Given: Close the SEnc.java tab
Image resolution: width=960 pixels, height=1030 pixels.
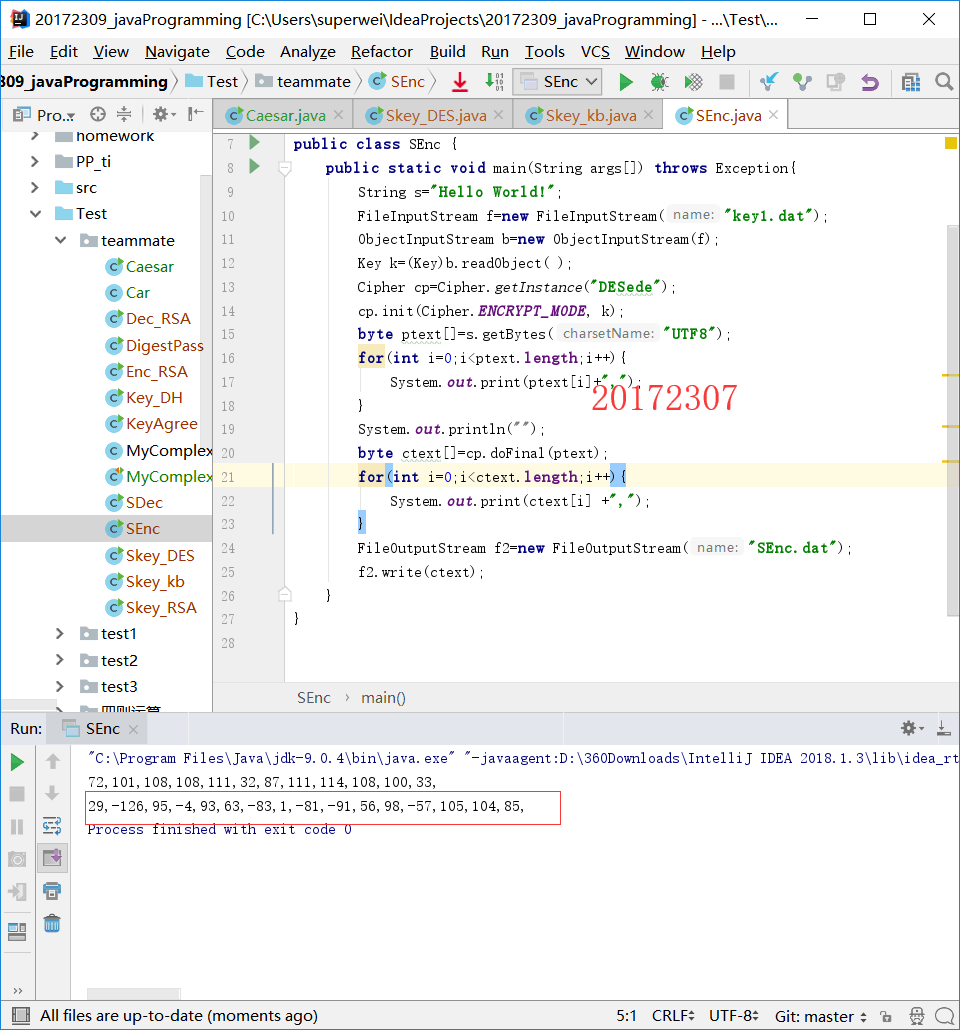Looking at the screenshot, I should pos(773,115).
